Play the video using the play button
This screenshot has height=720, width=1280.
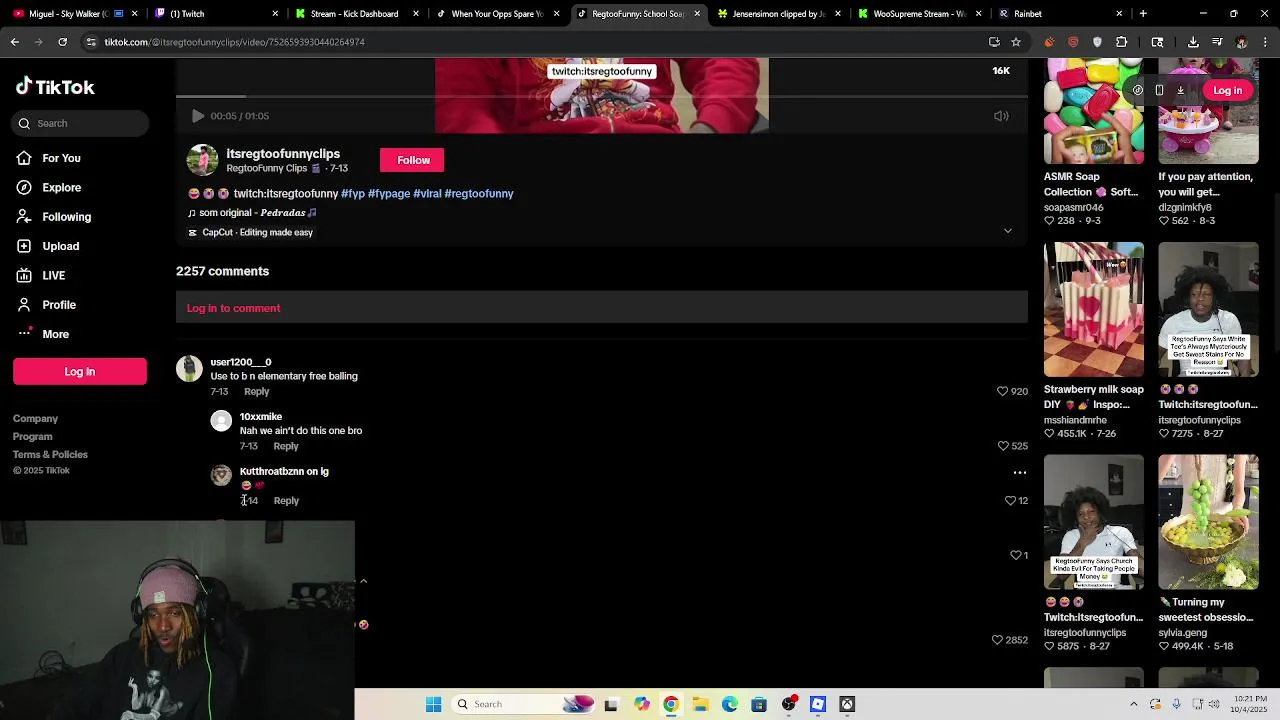[x=197, y=116]
